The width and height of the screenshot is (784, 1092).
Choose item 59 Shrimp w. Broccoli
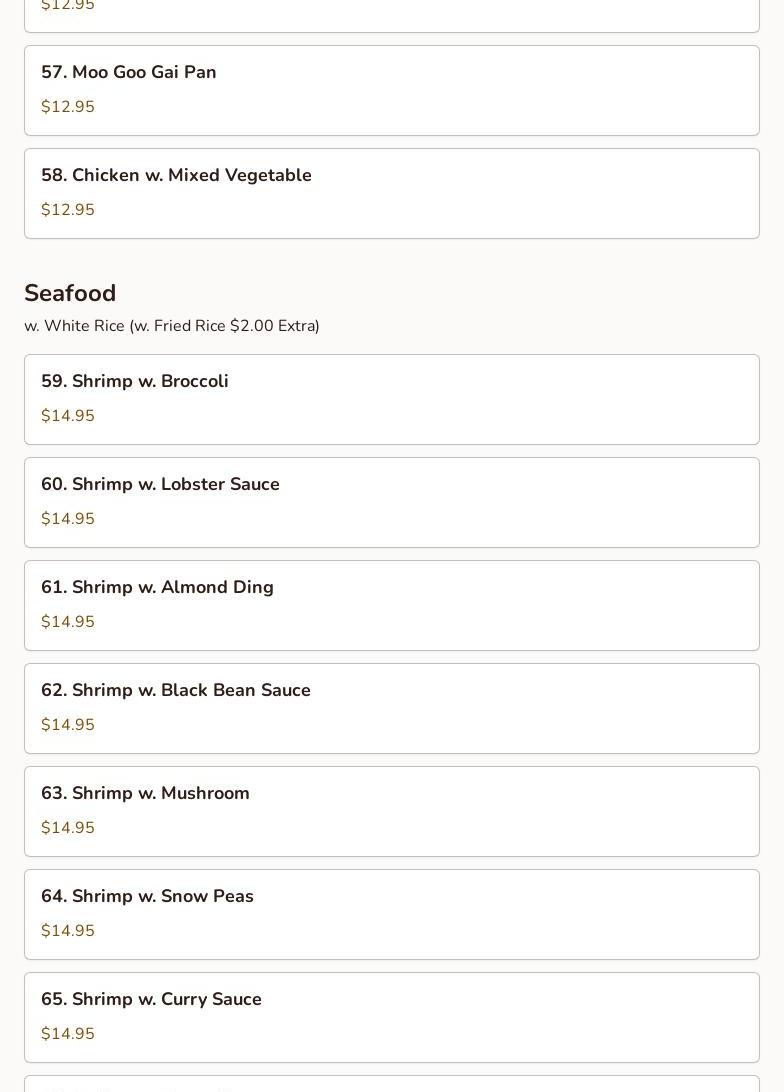(135, 381)
